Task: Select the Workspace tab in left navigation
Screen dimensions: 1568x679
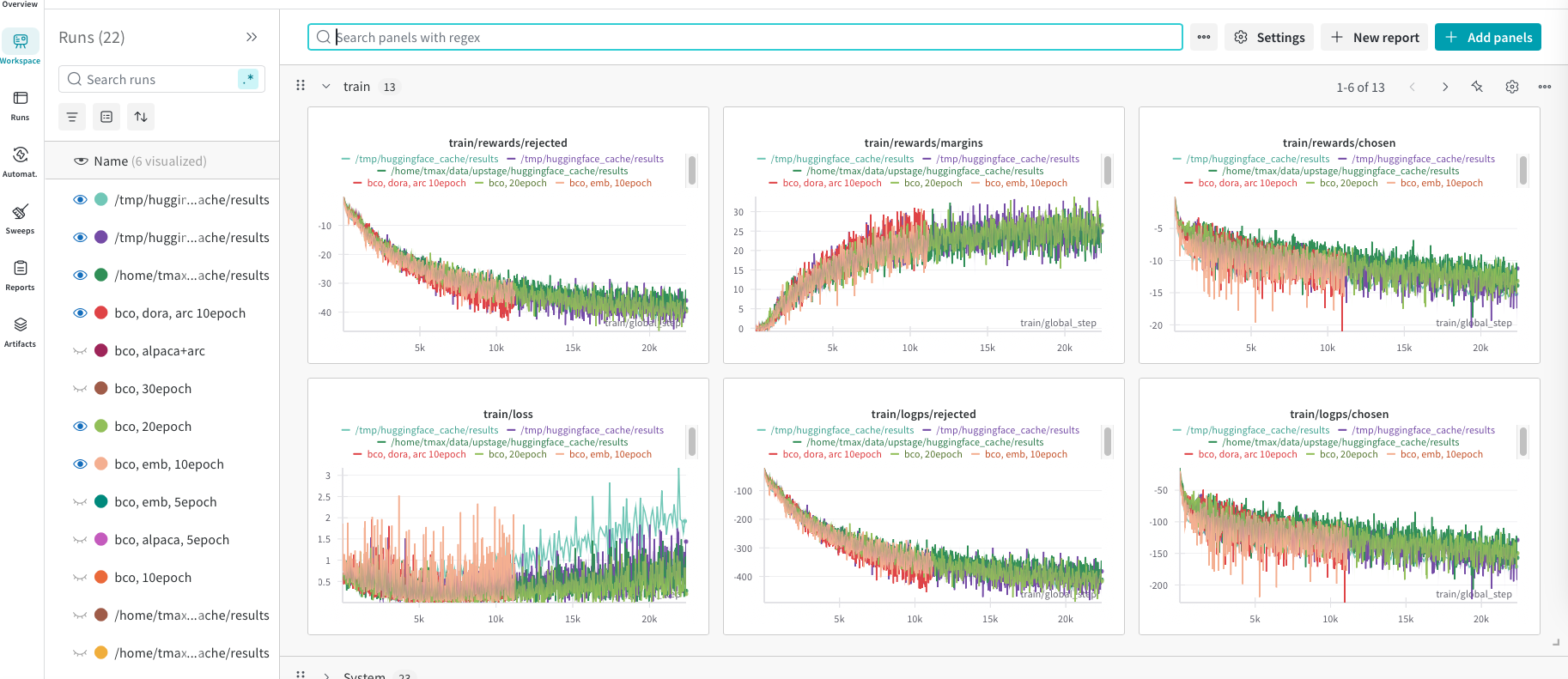Action: (21, 47)
